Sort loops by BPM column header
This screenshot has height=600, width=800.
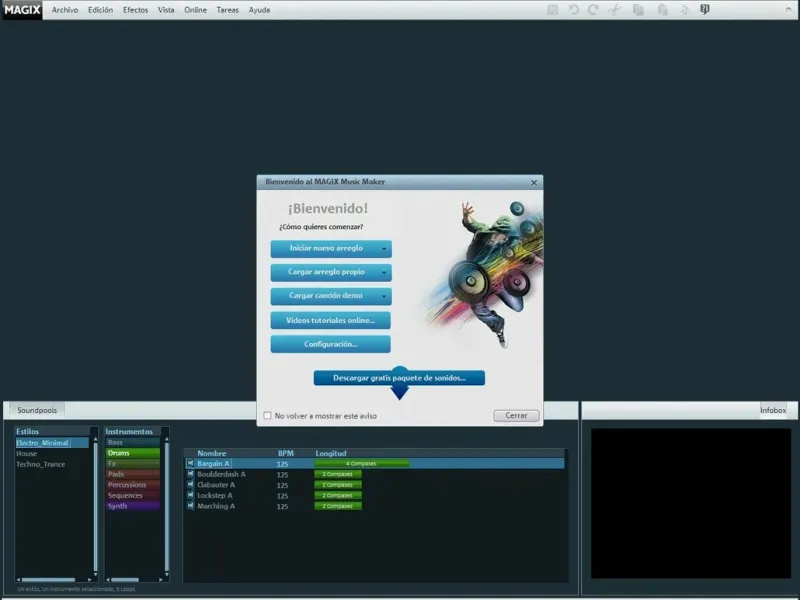pos(286,453)
